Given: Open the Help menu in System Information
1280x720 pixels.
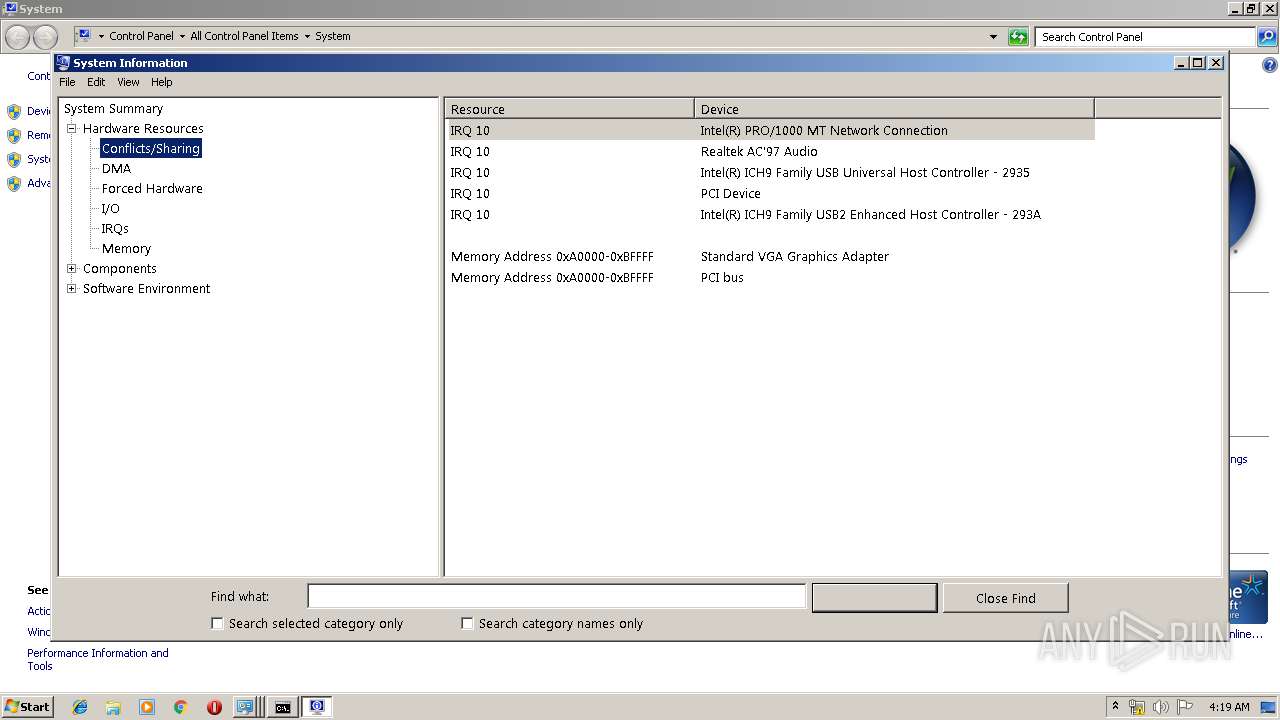Looking at the screenshot, I should pyautogui.click(x=162, y=82).
